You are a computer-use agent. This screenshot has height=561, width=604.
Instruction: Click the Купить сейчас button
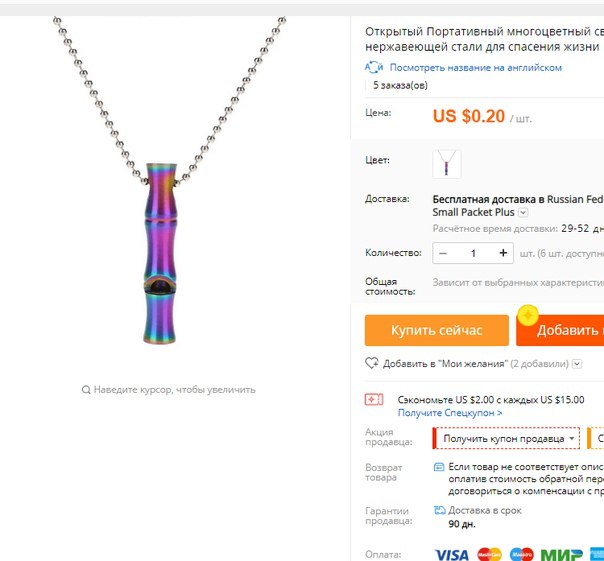coord(436,330)
